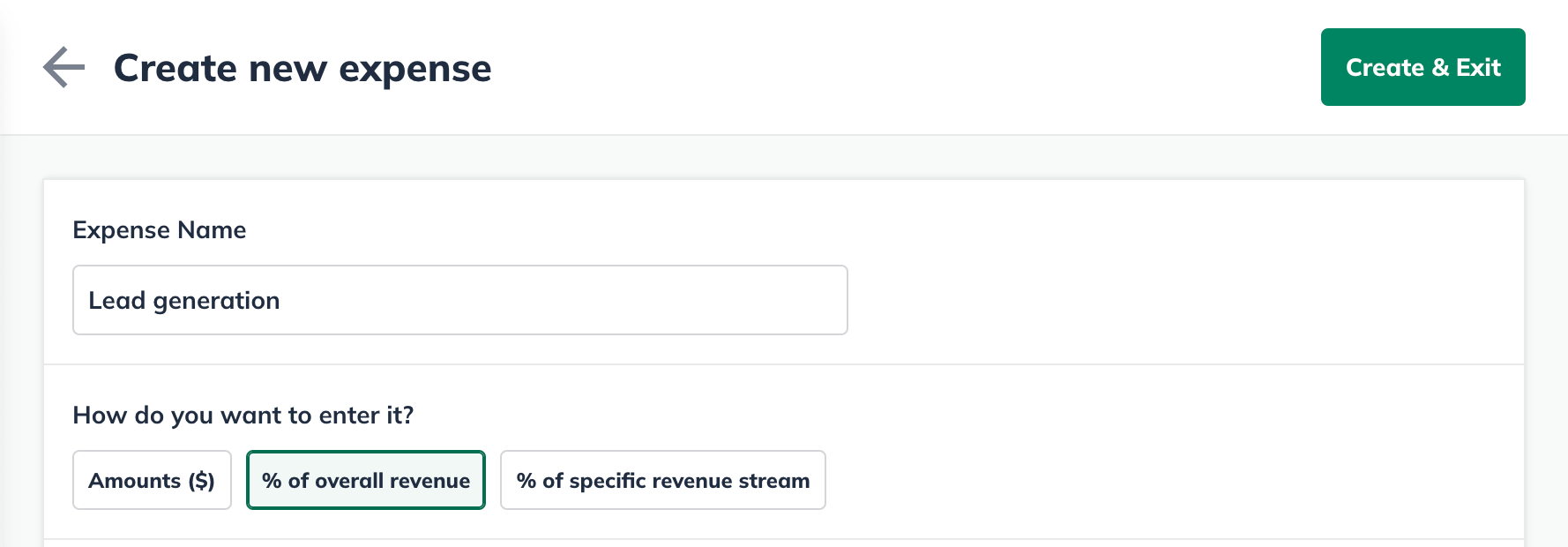This screenshot has width=1568, height=547.
Task: Go back from Create new expense
Action: pyautogui.click(x=64, y=68)
